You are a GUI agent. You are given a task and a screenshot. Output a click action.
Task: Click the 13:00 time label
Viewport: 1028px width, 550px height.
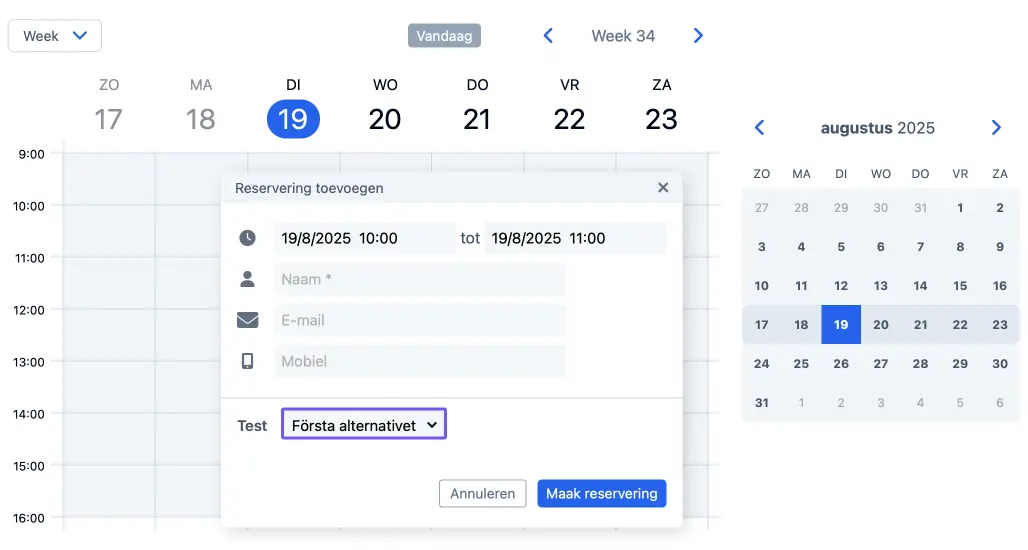(x=29, y=362)
